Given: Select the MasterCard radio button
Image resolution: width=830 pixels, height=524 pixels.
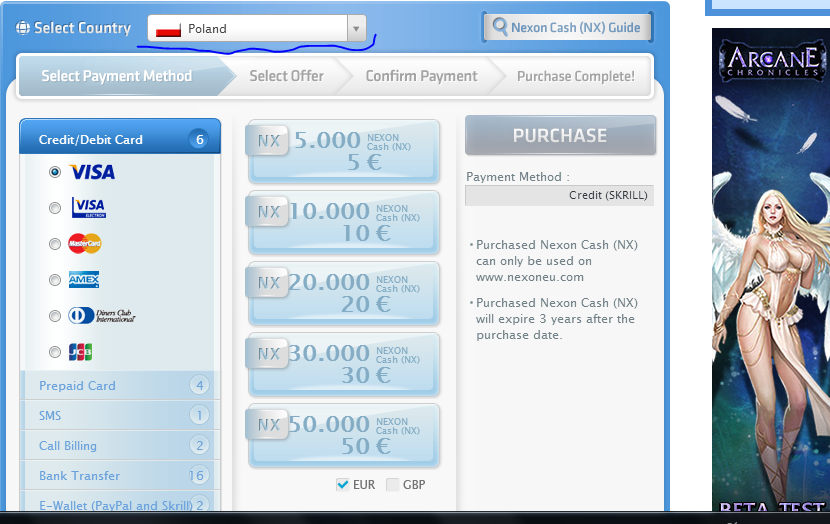Looking at the screenshot, I should click(55, 244).
